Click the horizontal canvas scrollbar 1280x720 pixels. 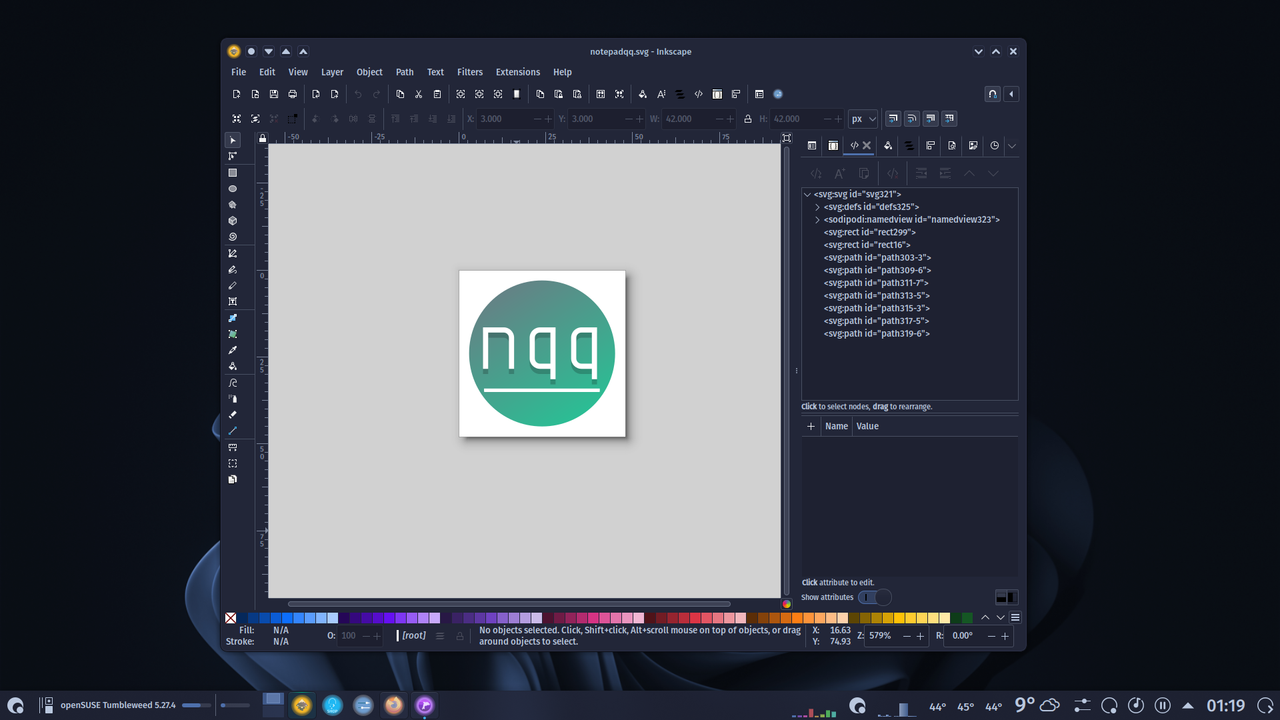[x=509, y=604]
